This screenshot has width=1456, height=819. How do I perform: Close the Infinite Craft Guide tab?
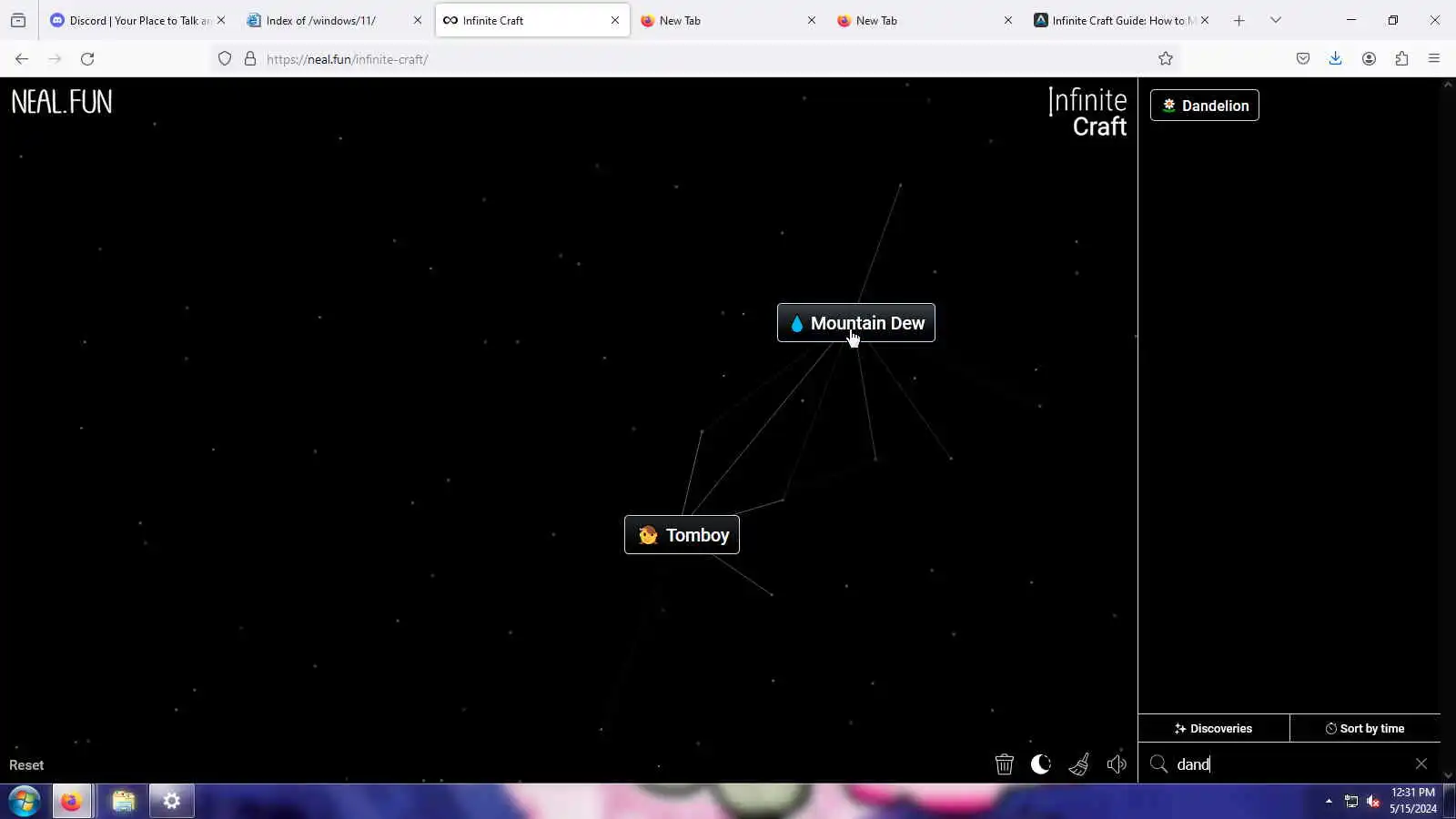pos(1205,20)
